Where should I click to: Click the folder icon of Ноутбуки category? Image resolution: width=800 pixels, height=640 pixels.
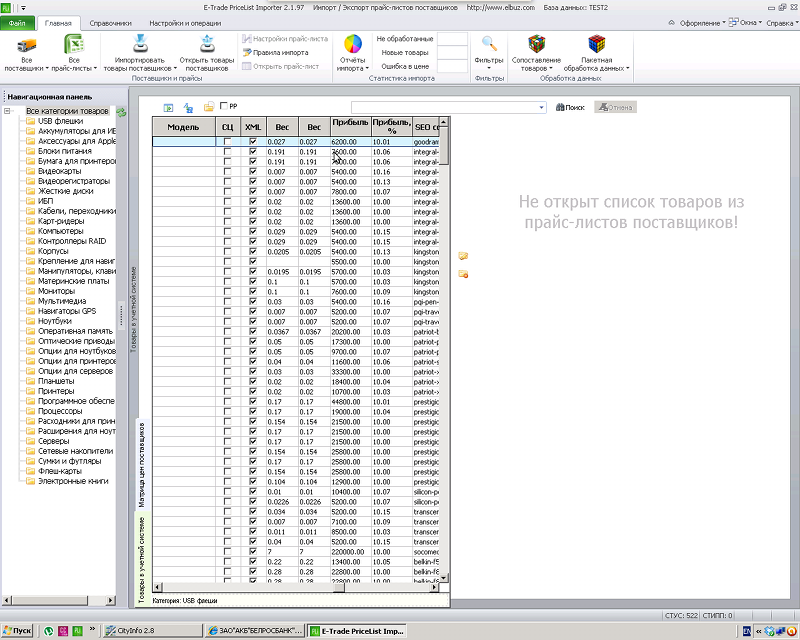(x=31, y=321)
